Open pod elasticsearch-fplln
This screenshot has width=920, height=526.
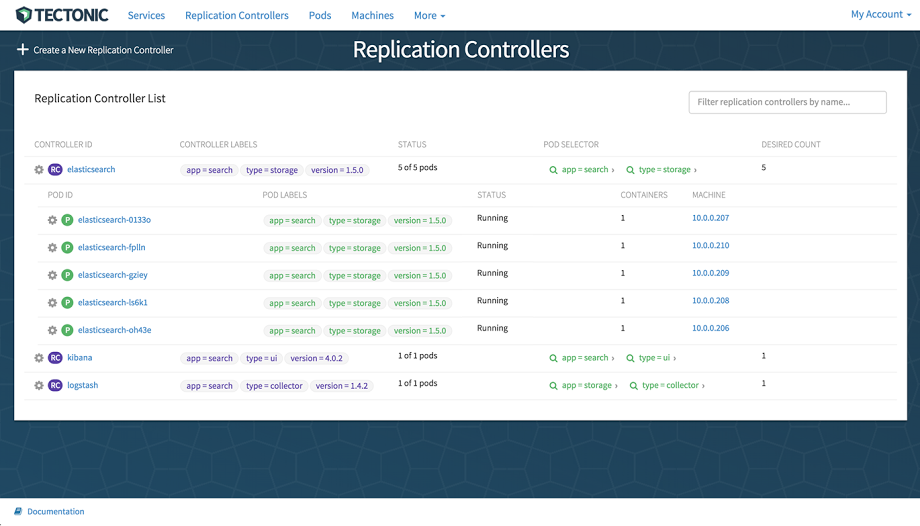click(111, 247)
